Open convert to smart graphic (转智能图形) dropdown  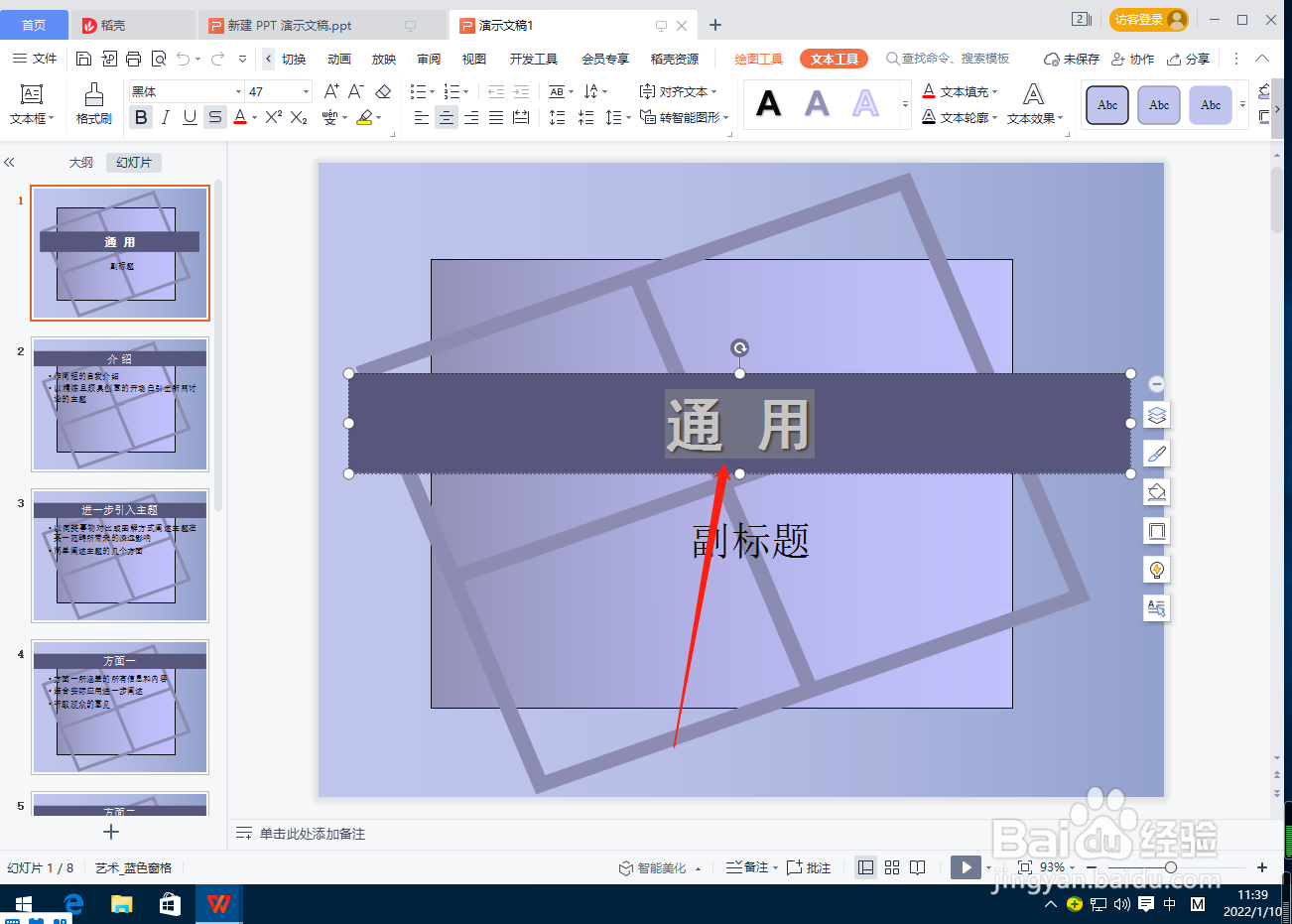[x=685, y=117]
